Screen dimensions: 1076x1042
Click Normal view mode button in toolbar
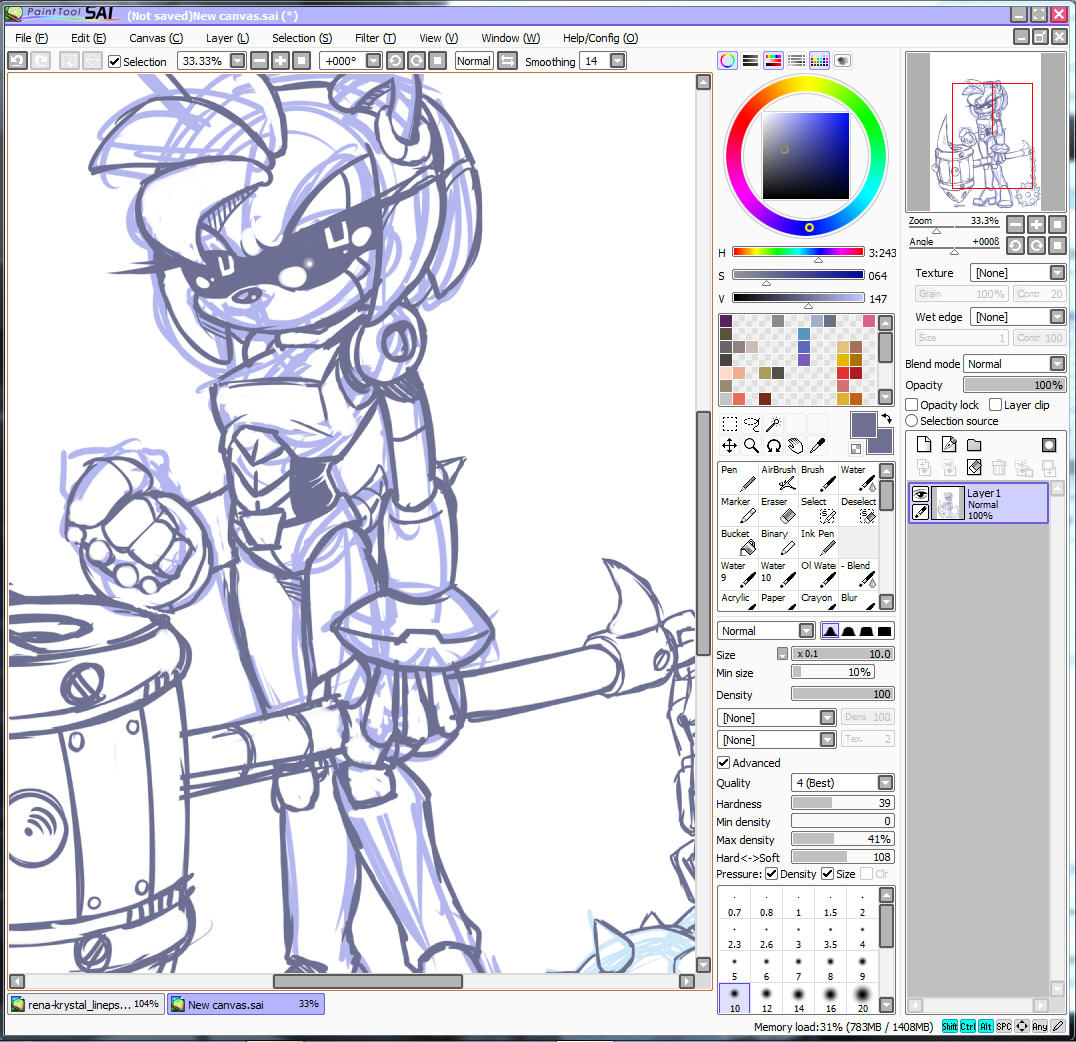474,61
